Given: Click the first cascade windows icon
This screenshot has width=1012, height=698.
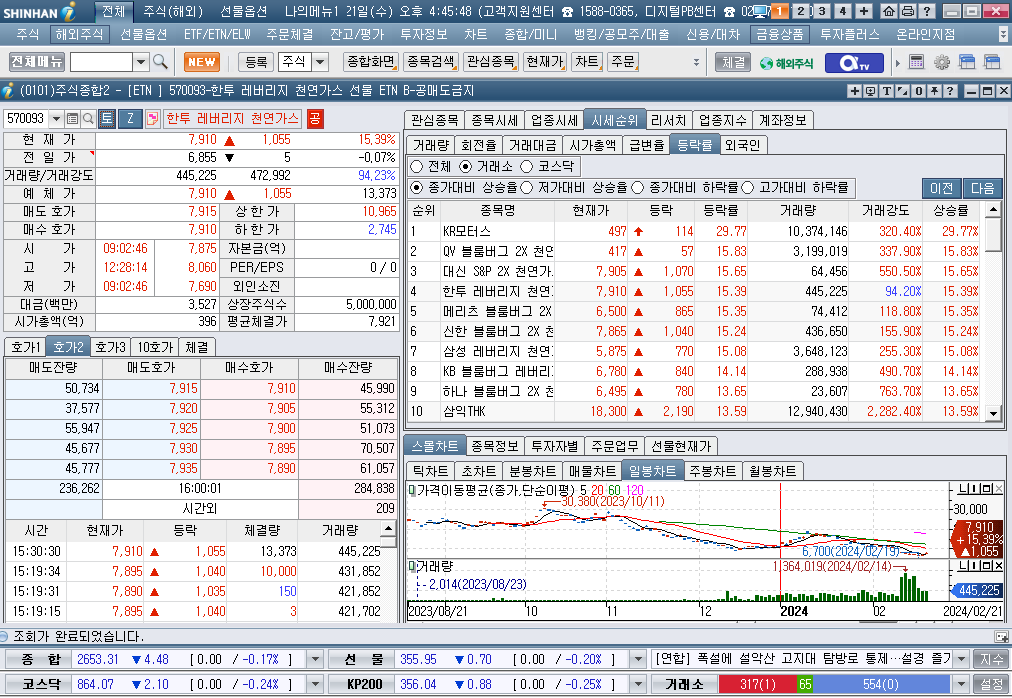Looking at the screenshot, I should [967, 62].
